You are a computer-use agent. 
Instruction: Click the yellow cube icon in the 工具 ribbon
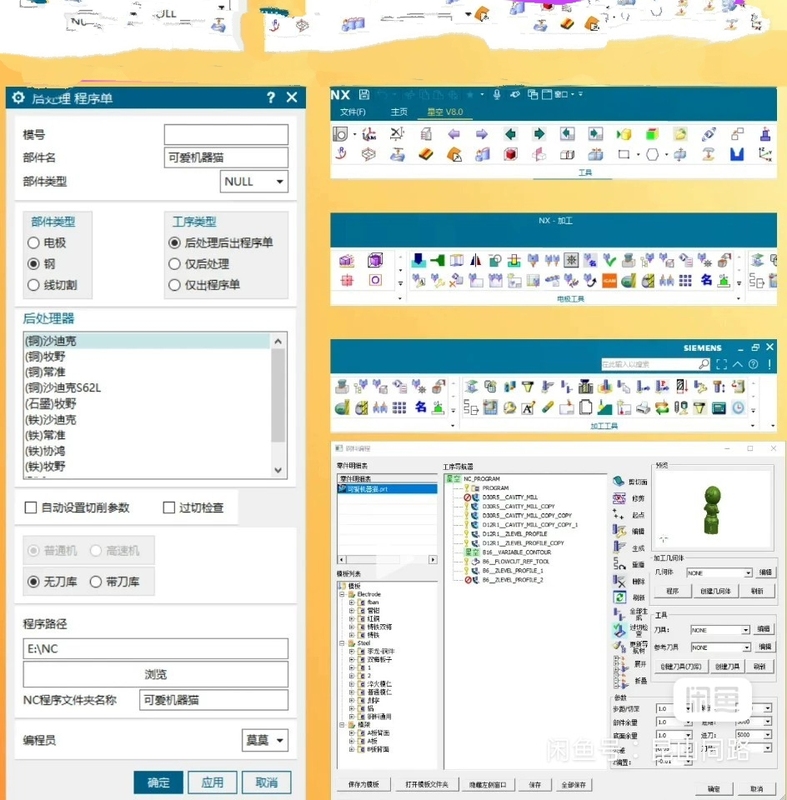[x=624, y=134]
